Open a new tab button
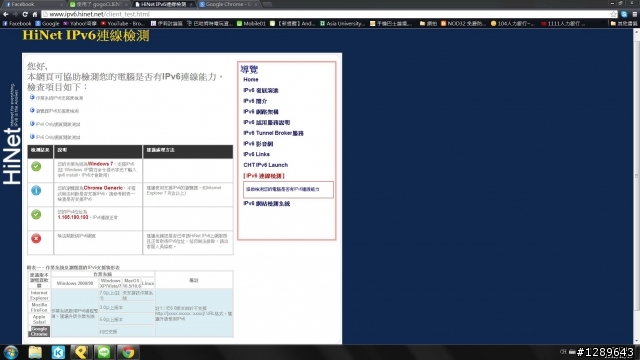Screen dimensions: 640x360 pyautogui.click(x=267, y=4)
